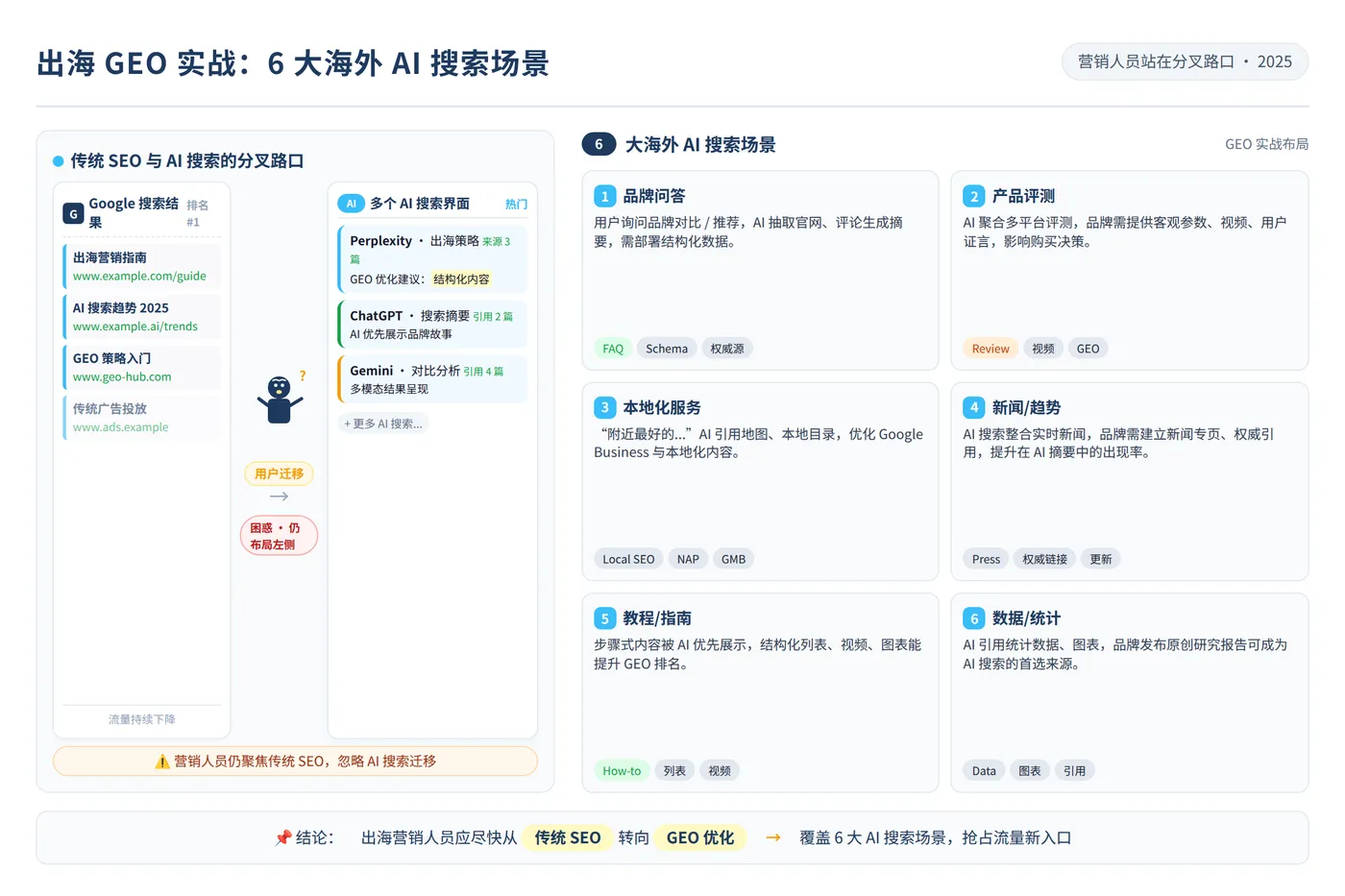The image size is (1345, 896).
Task: Click the ChatGPT · 搜索摘要 result
Action: click(432, 325)
